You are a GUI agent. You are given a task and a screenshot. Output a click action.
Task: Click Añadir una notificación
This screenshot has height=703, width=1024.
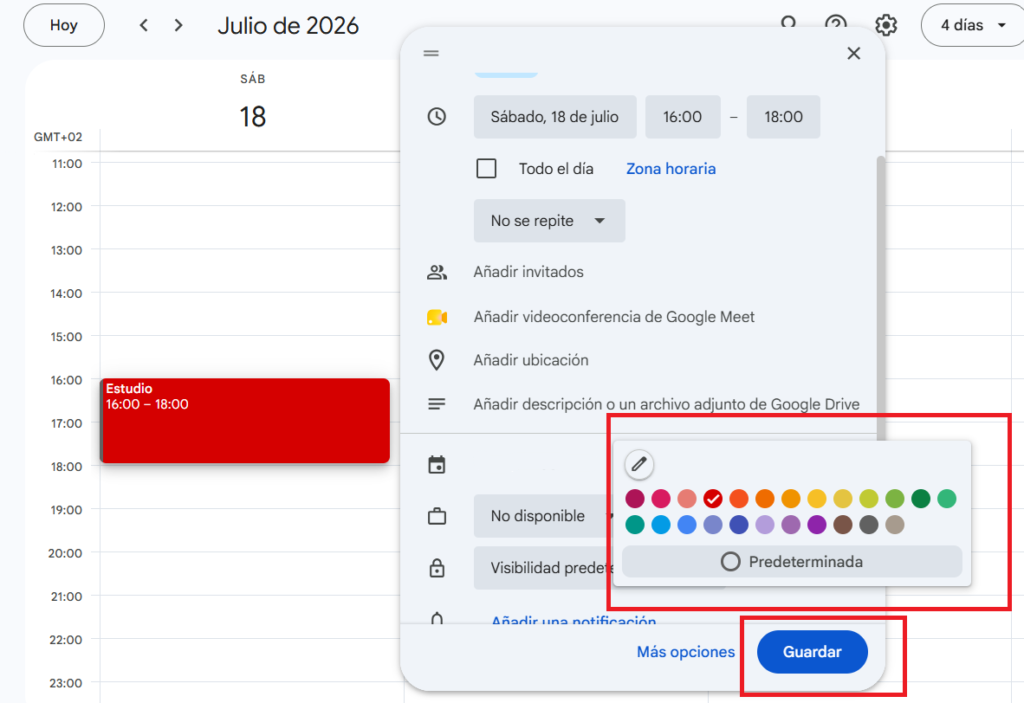(573, 619)
